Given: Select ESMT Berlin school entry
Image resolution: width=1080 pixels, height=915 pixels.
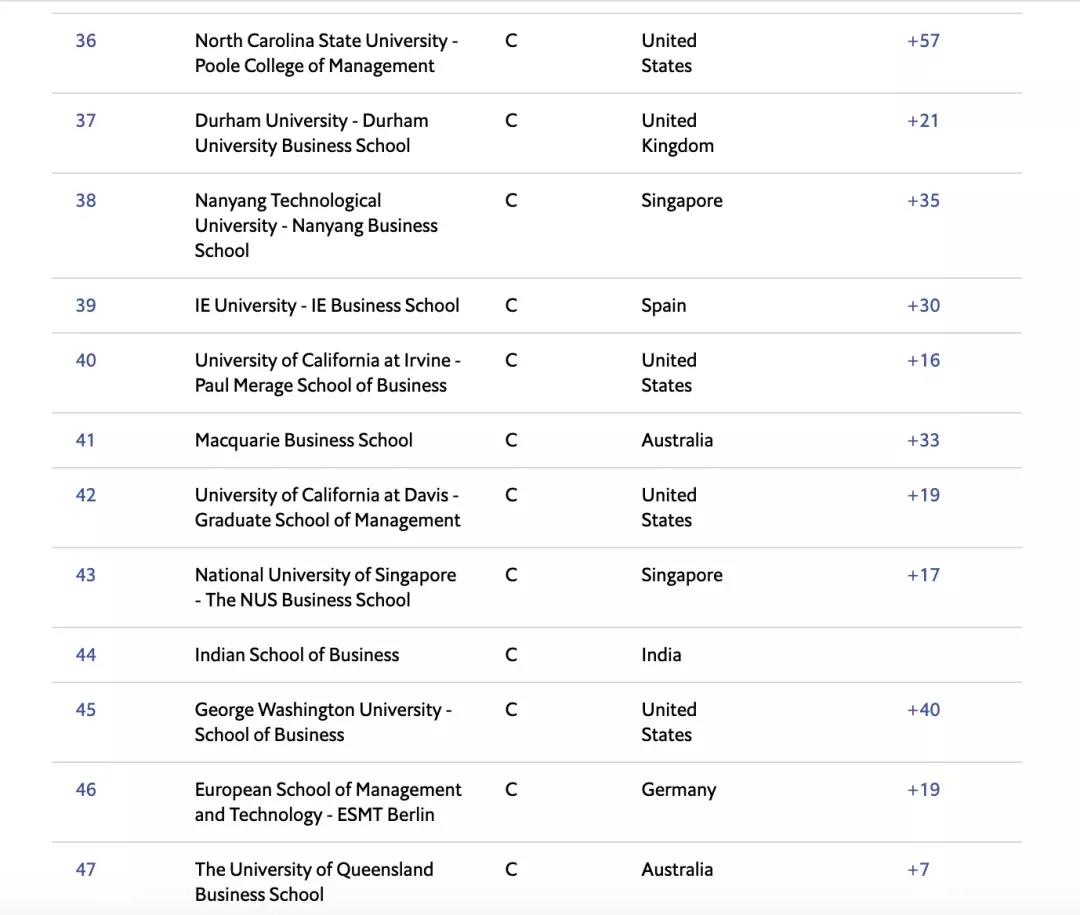Looking at the screenshot, I should [327, 802].
